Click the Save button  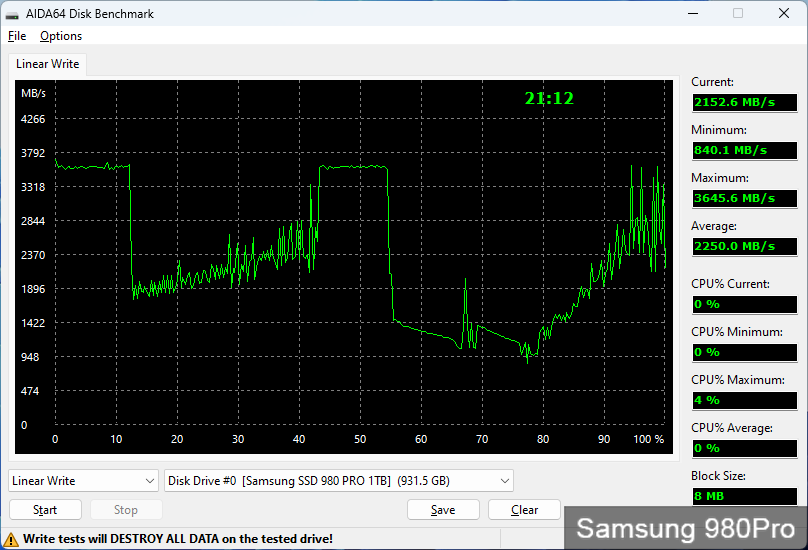pos(443,510)
